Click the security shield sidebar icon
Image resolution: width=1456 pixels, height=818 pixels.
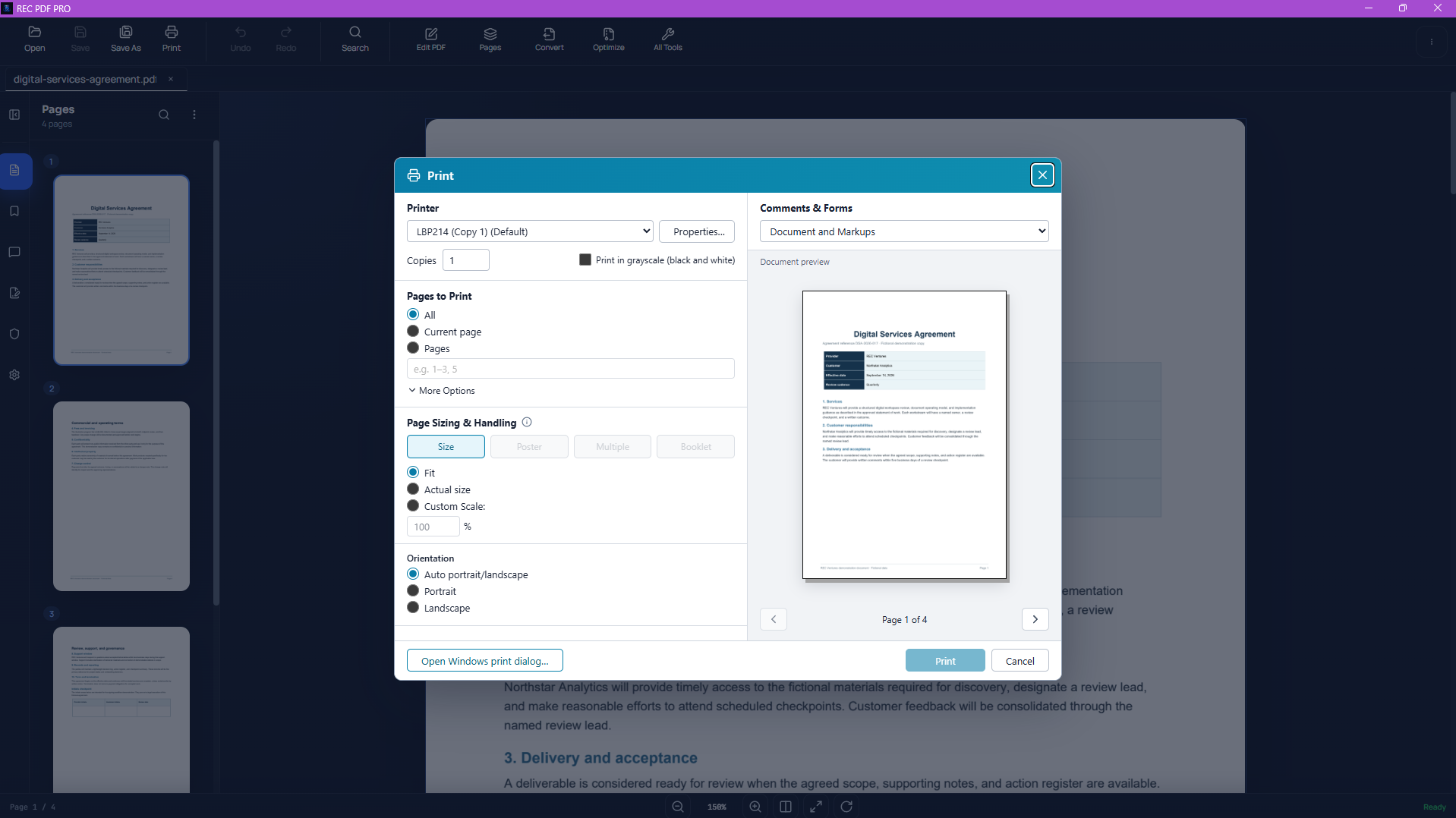pos(14,334)
